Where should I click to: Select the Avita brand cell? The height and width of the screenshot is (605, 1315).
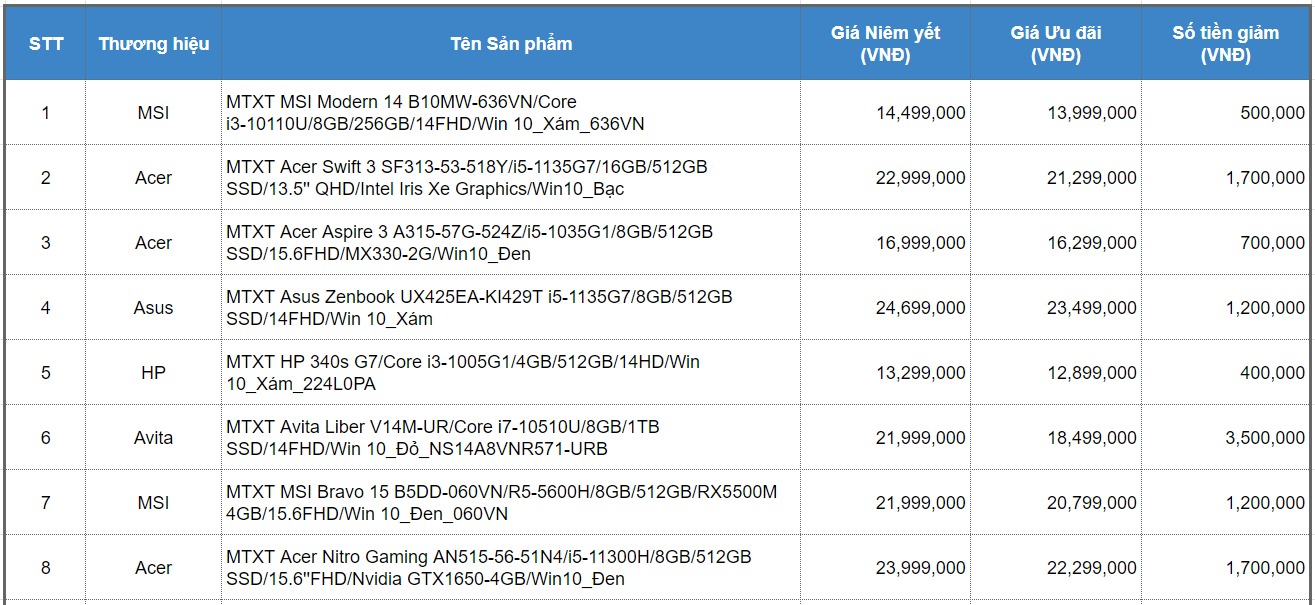click(154, 438)
